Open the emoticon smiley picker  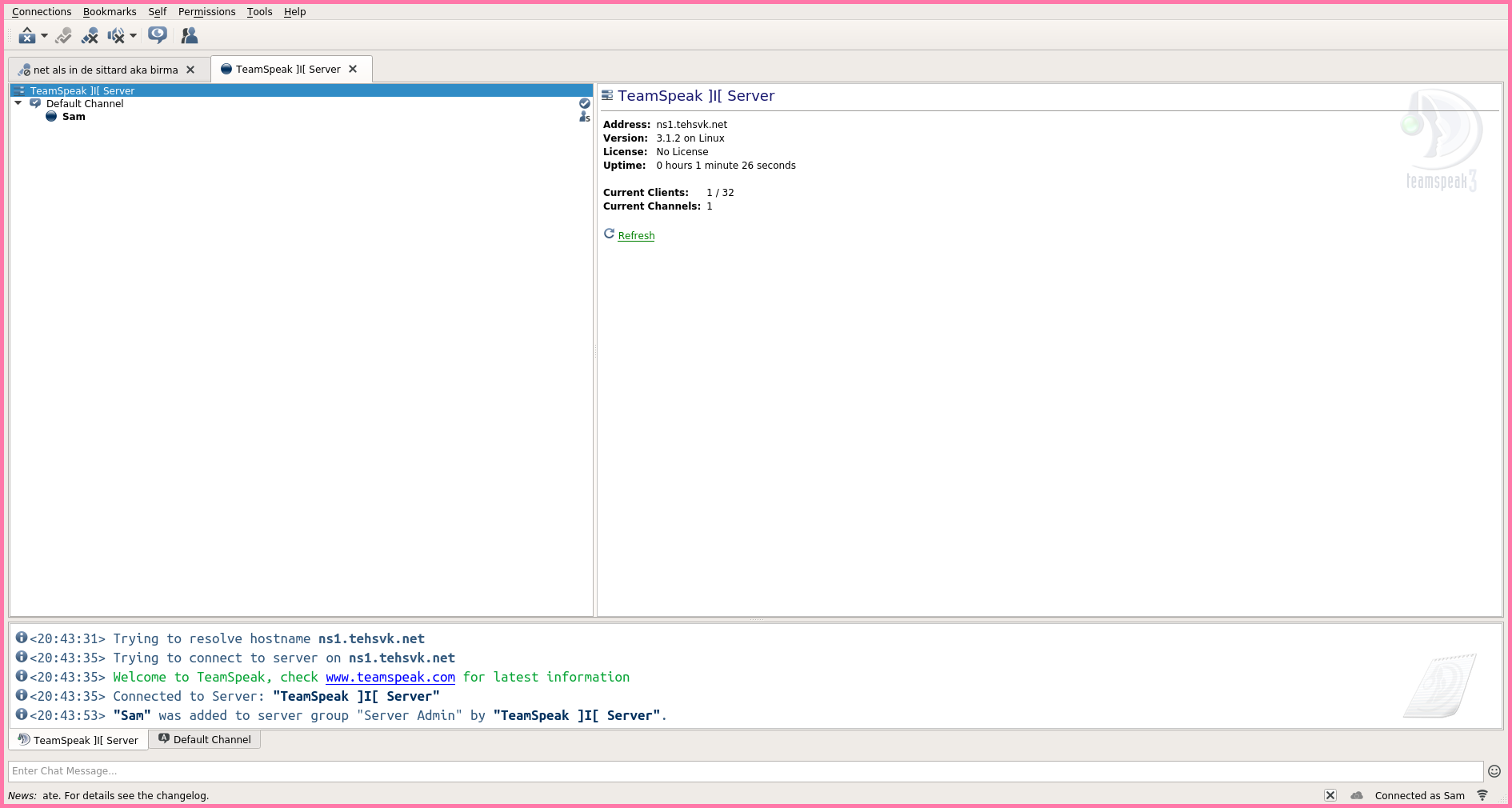coord(1494,771)
